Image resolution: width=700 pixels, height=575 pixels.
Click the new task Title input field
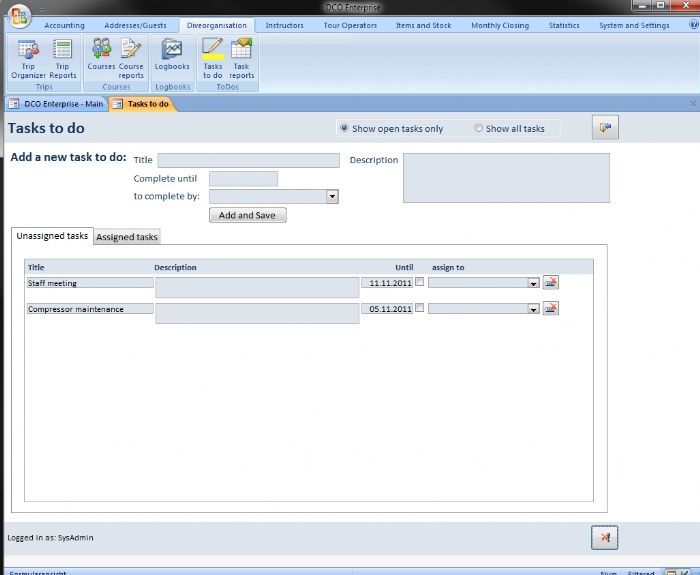(x=249, y=160)
